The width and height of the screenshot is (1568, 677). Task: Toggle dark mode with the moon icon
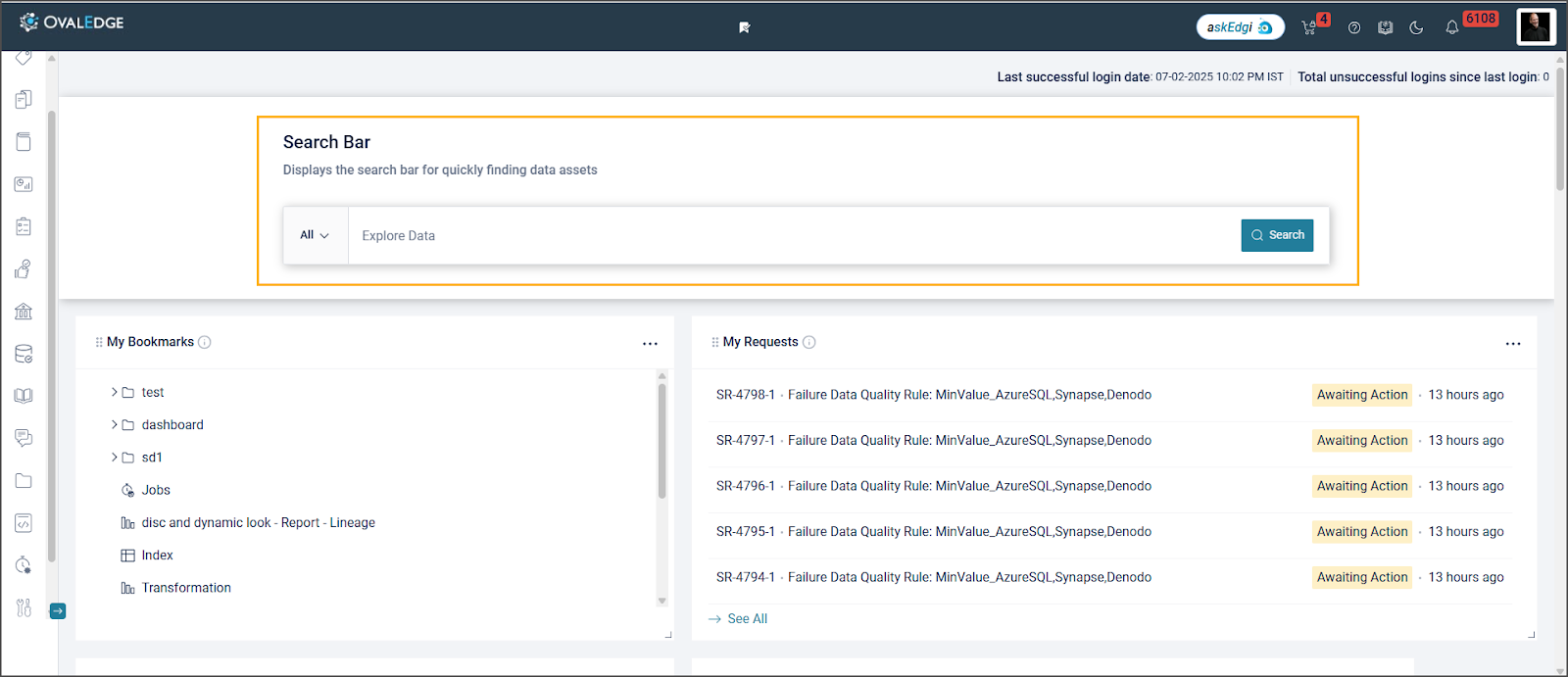pos(1416,27)
